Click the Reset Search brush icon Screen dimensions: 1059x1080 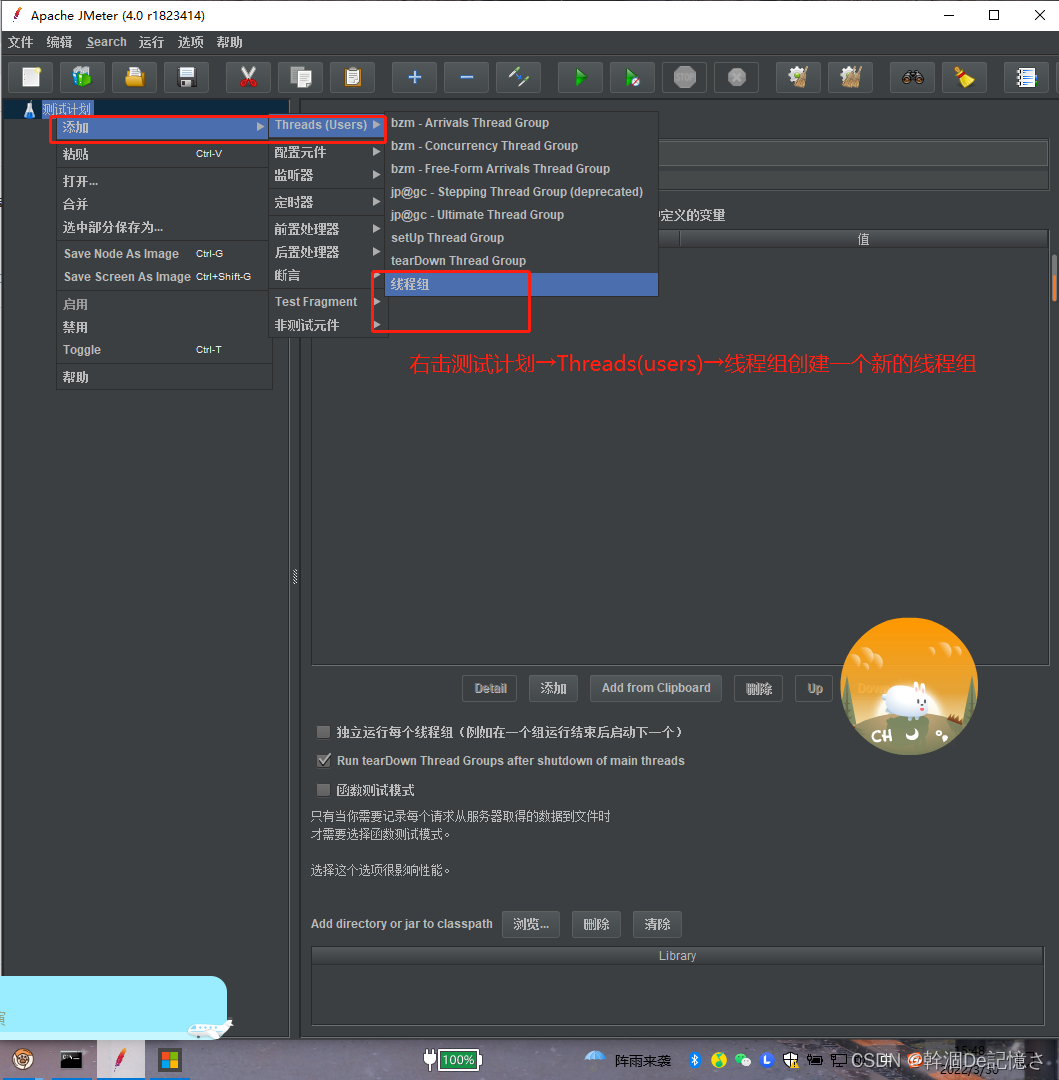click(965, 77)
